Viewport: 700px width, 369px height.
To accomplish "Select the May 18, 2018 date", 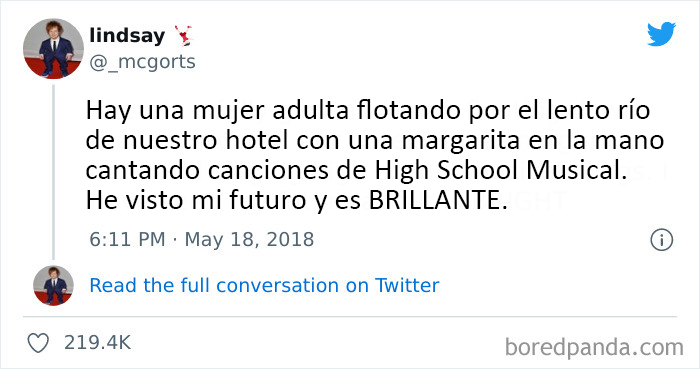I will [x=249, y=240].
